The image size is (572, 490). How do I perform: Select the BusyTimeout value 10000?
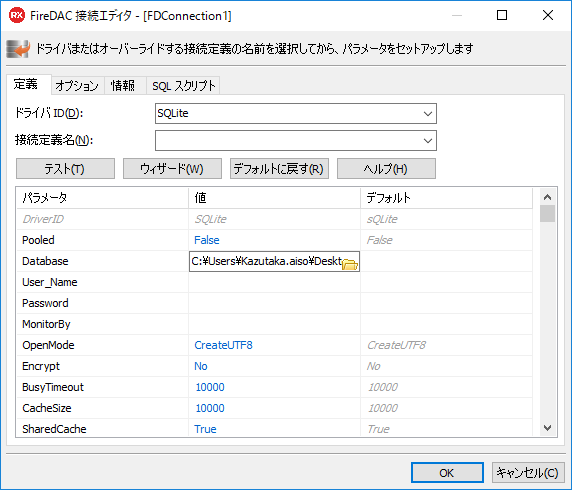[210, 387]
